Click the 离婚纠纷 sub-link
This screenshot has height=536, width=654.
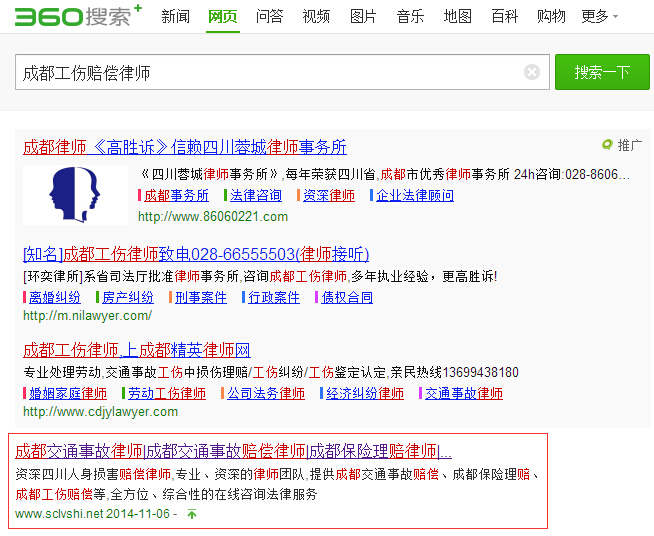55,297
